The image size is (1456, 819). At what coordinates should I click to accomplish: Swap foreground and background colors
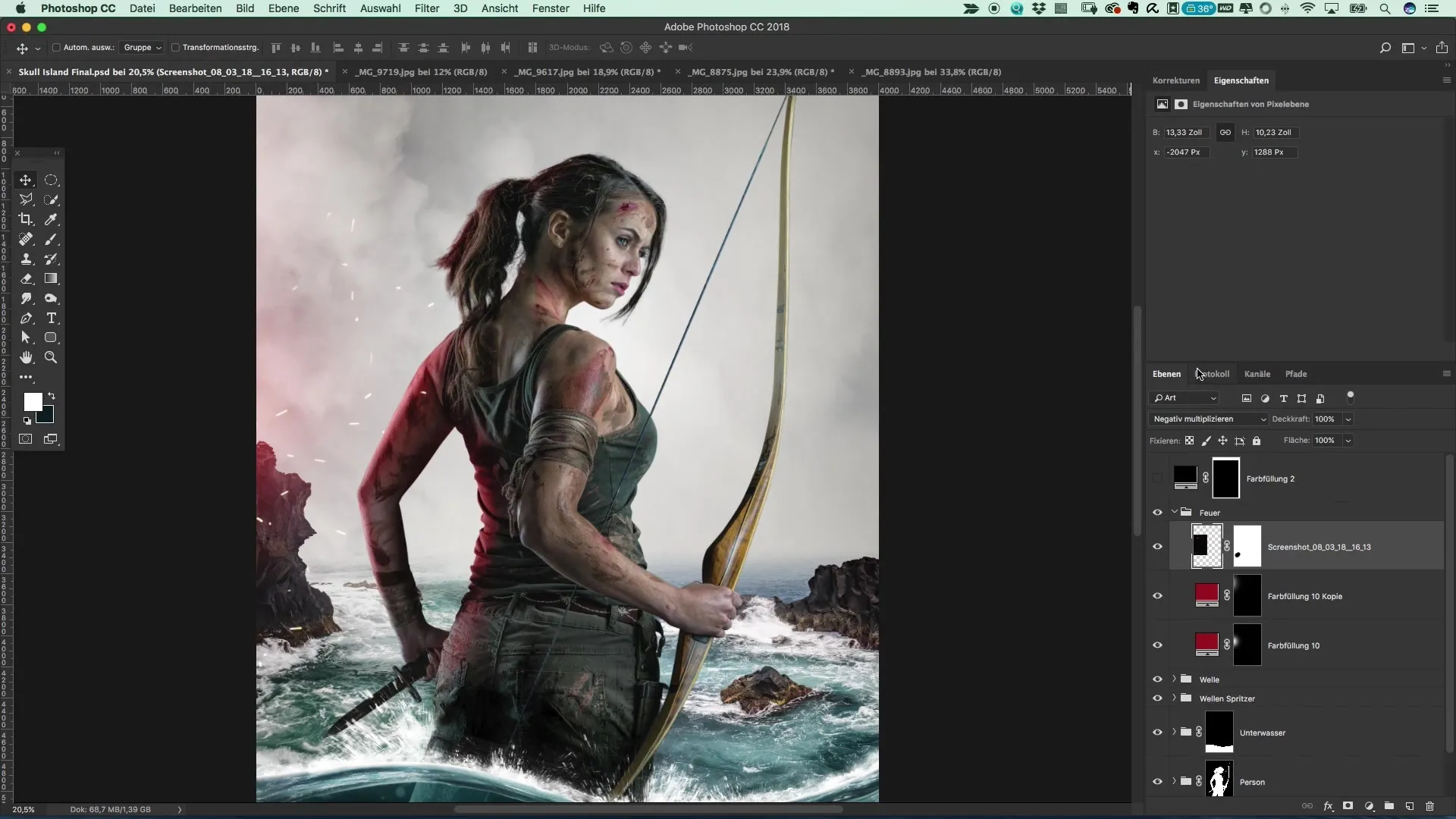pos(52,396)
